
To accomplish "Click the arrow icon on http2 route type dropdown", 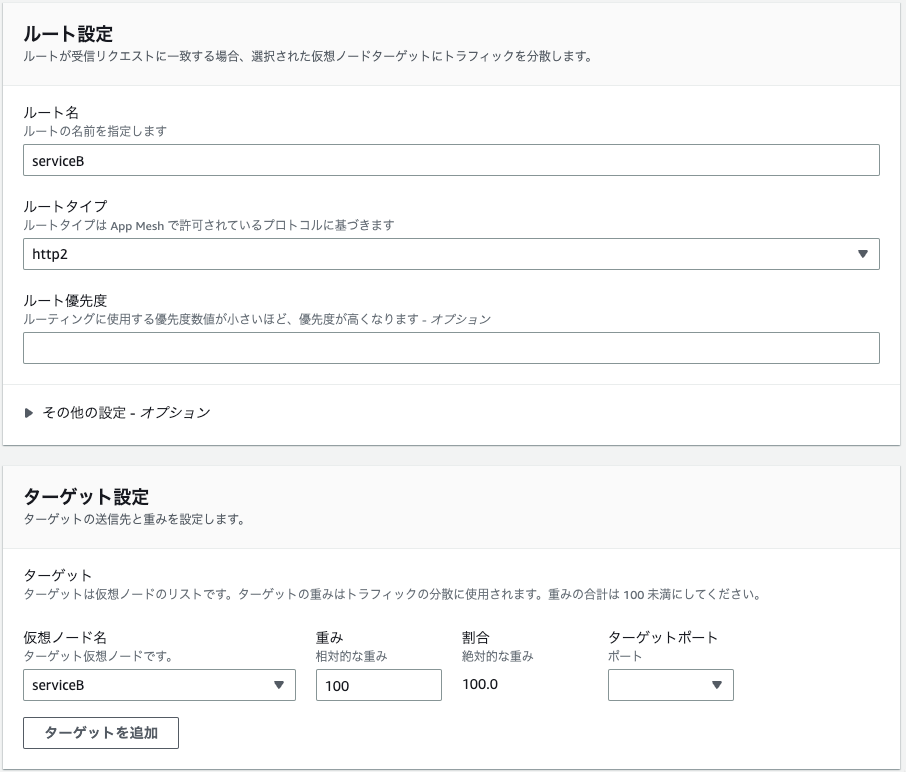I will click(863, 254).
